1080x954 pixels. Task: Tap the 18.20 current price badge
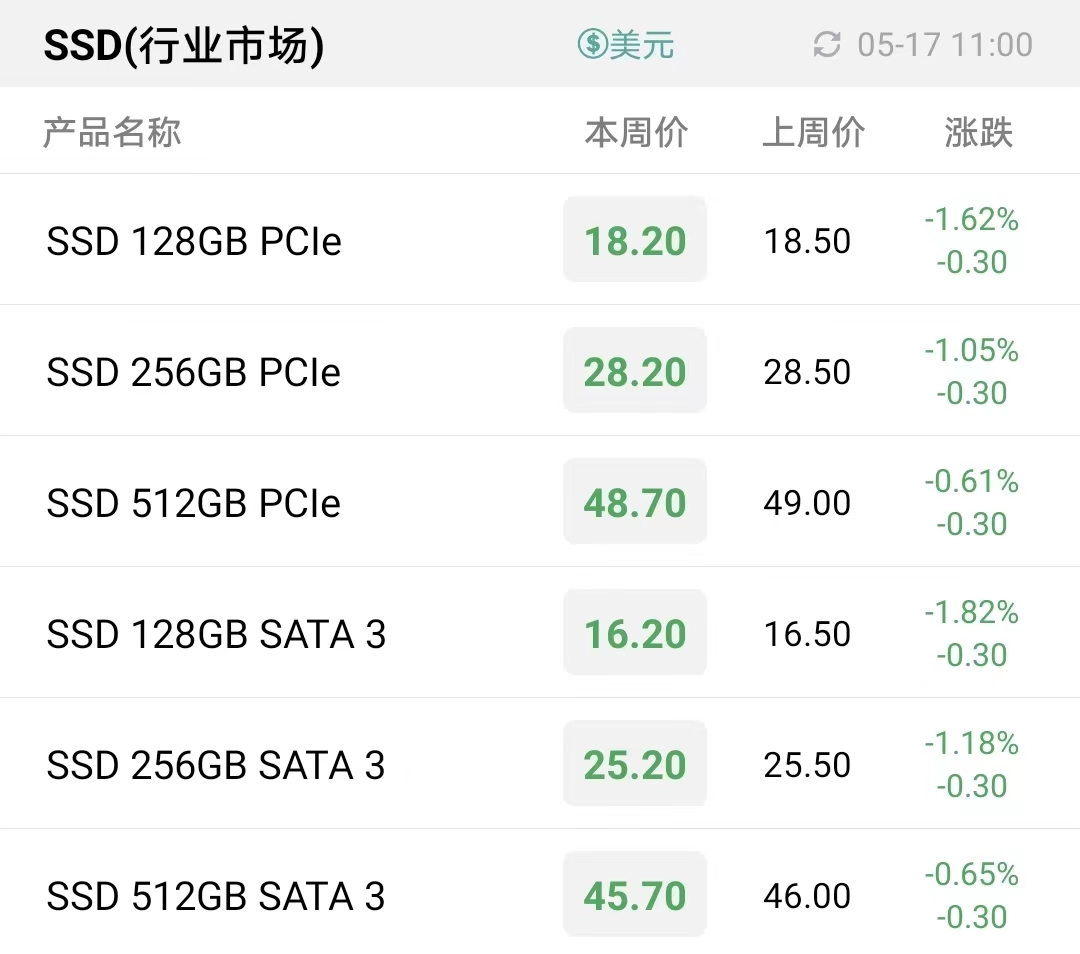pos(635,240)
